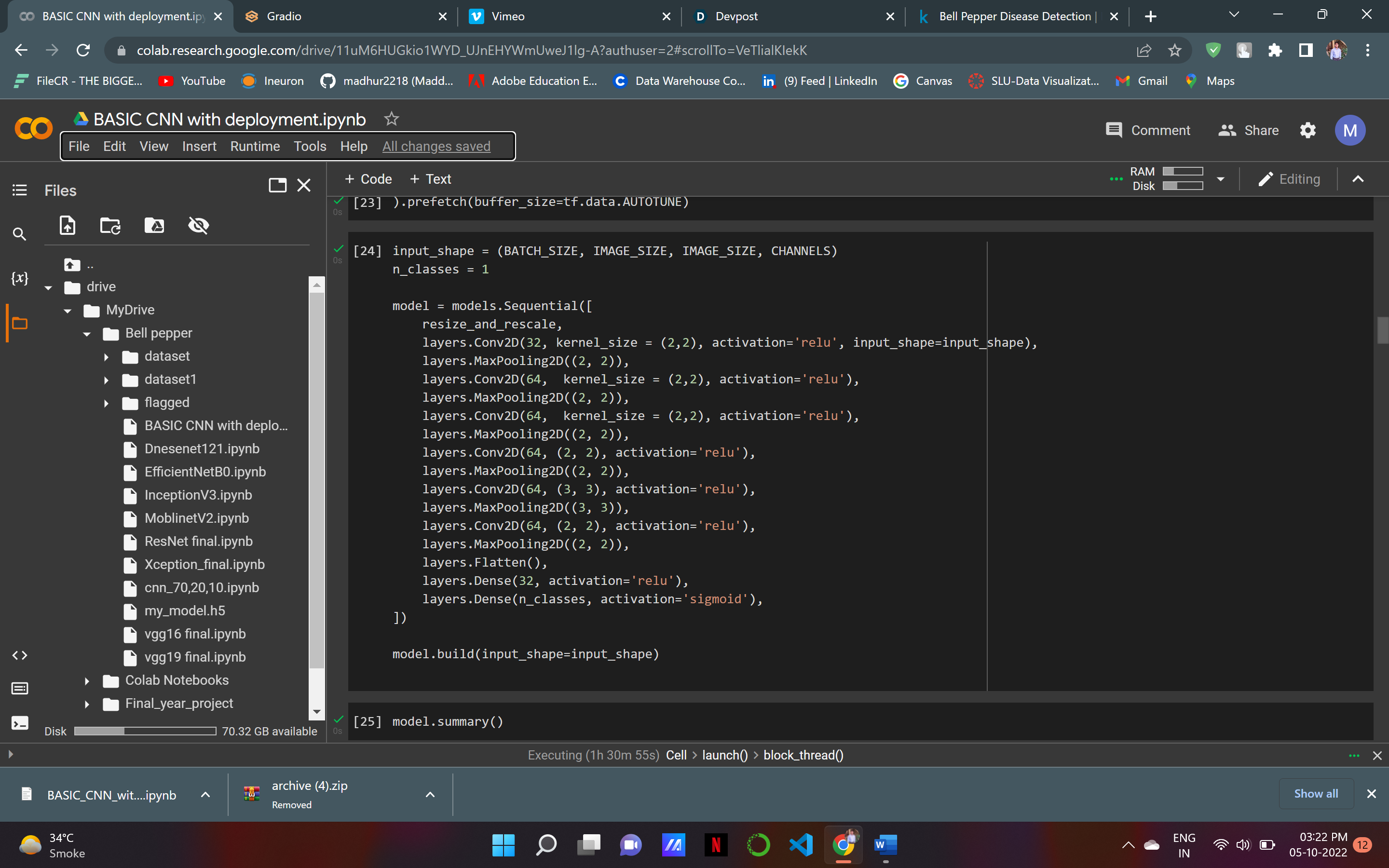Switch to the Gradio browser tab
The width and height of the screenshot is (1389, 868).
(344, 16)
